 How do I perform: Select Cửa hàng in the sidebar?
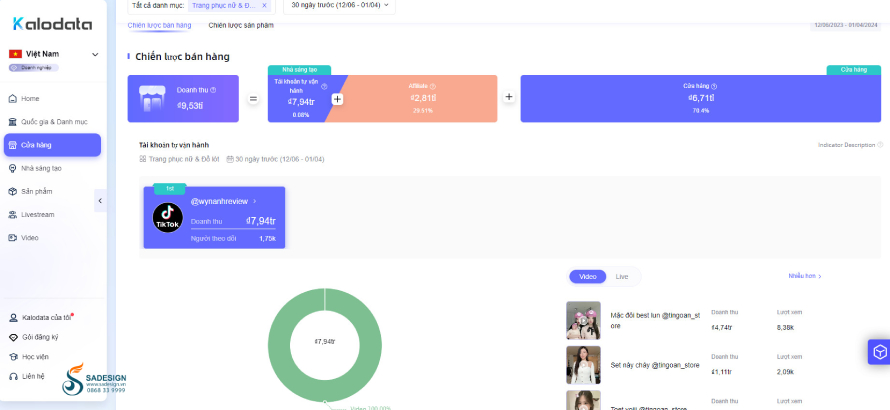click(52, 145)
